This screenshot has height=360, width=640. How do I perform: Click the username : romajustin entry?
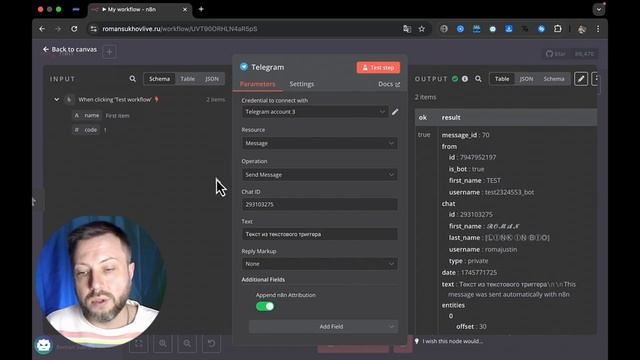[x=483, y=249]
